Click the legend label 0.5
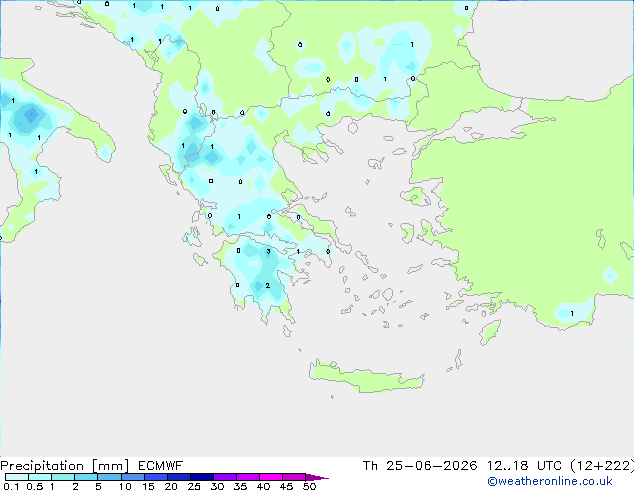 [35, 486]
